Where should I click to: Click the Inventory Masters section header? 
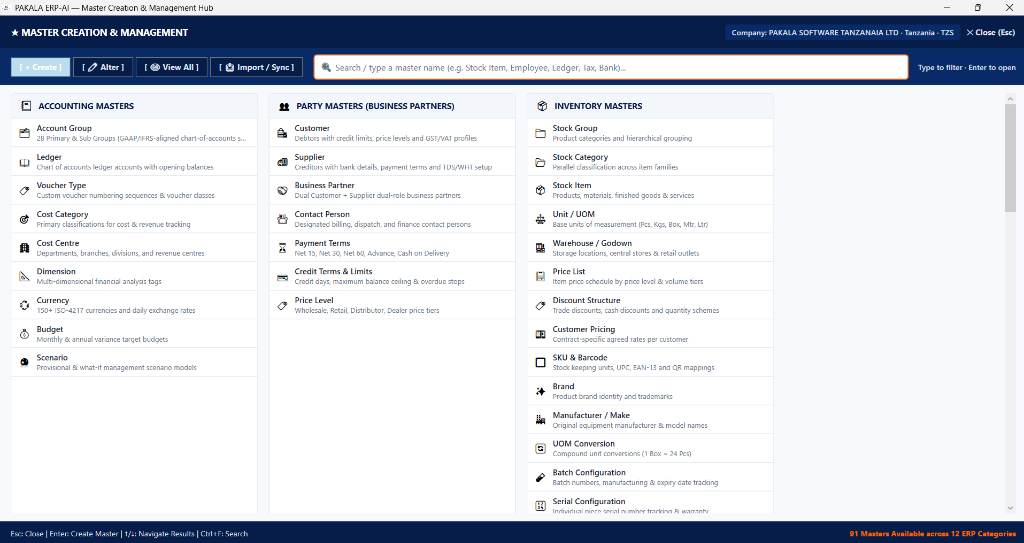point(650,106)
